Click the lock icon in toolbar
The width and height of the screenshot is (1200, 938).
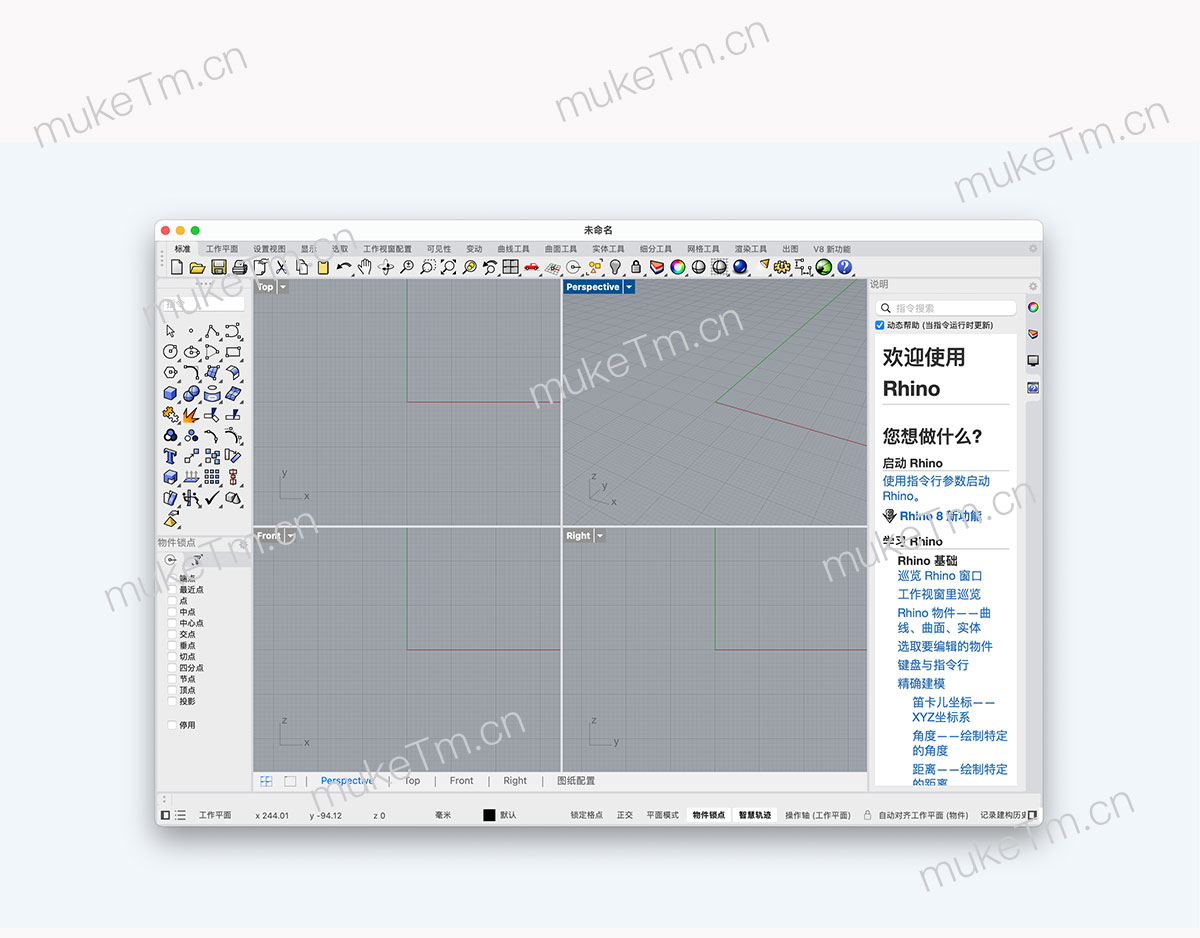[636, 267]
